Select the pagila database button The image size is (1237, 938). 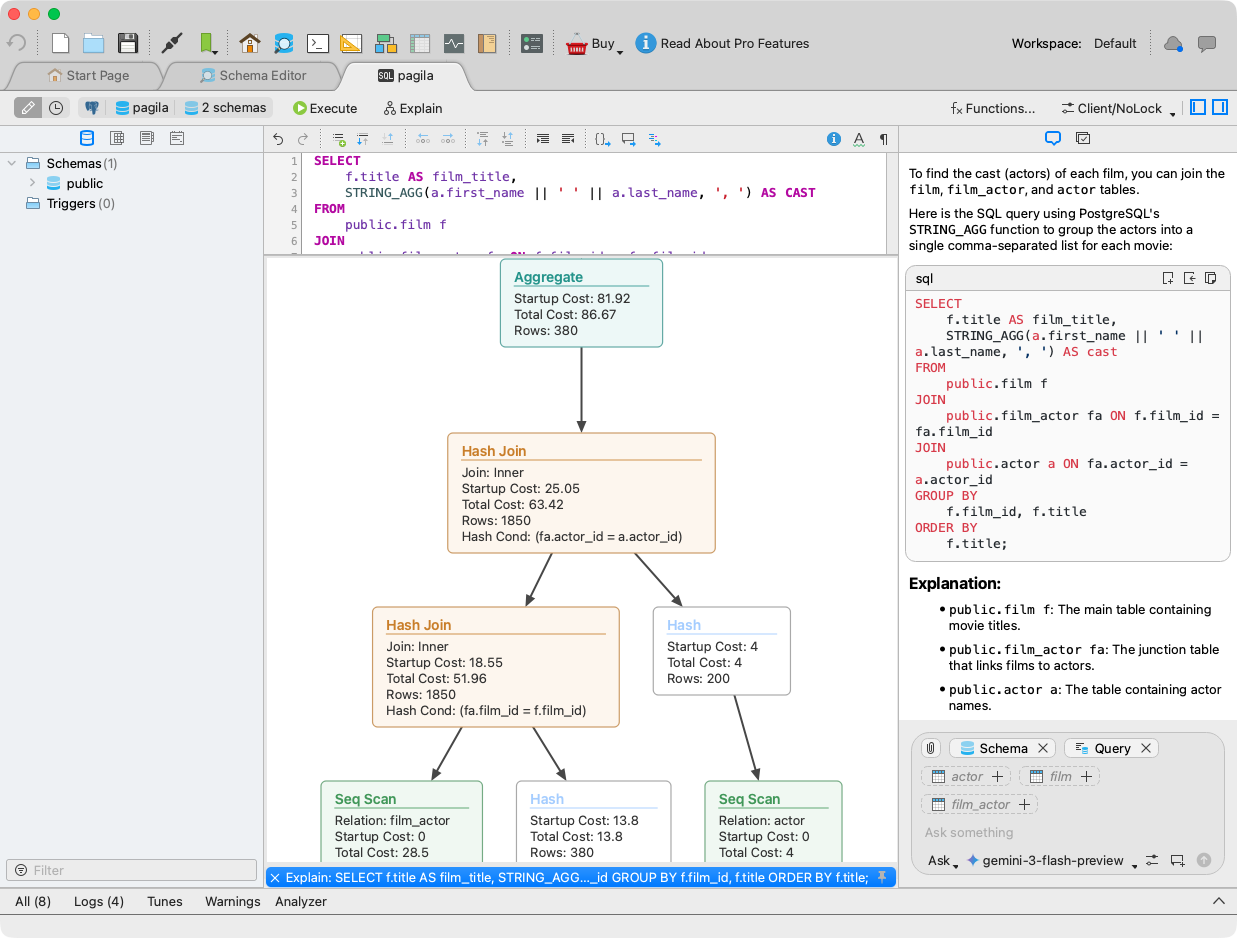(142, 108)
